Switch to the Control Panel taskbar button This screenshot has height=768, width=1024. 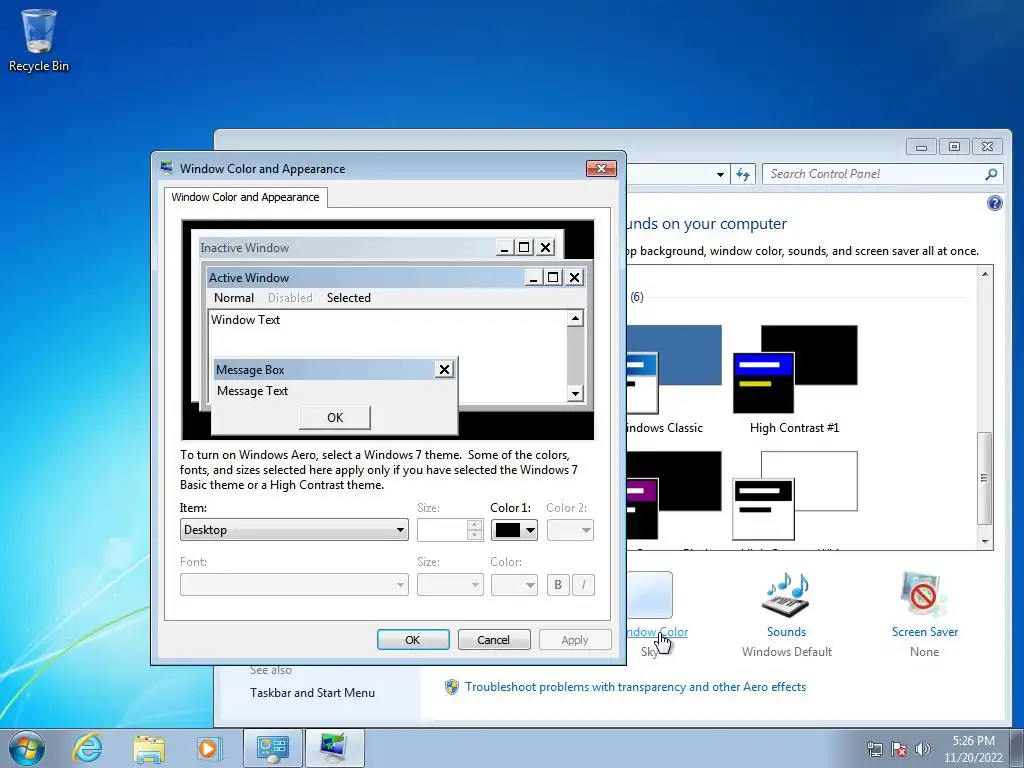[x=273, y=748]
